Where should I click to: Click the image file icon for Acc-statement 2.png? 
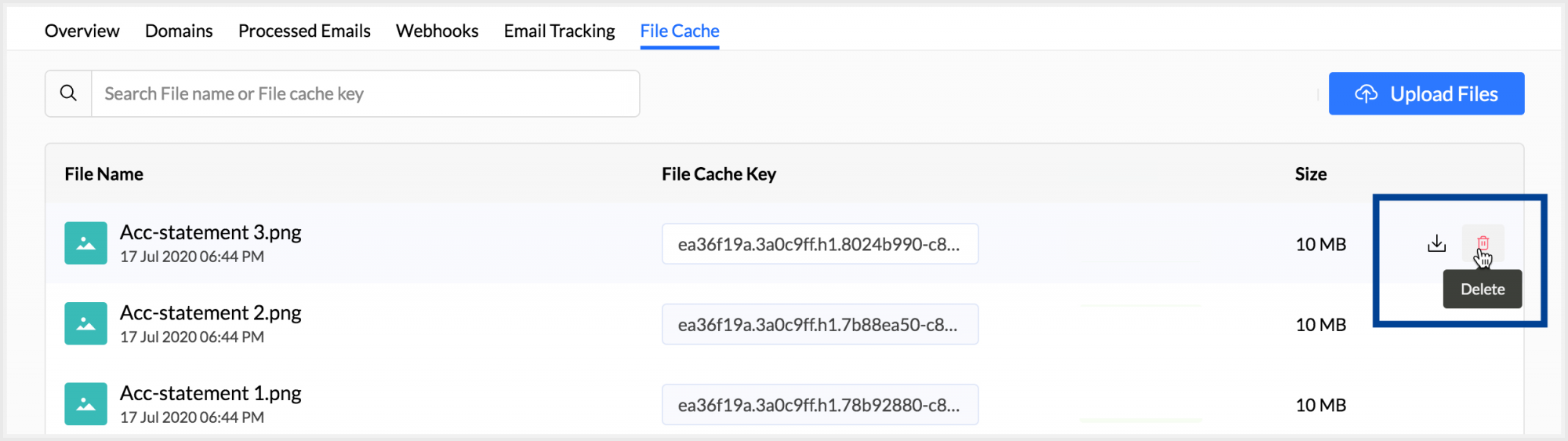click(85, 323)
